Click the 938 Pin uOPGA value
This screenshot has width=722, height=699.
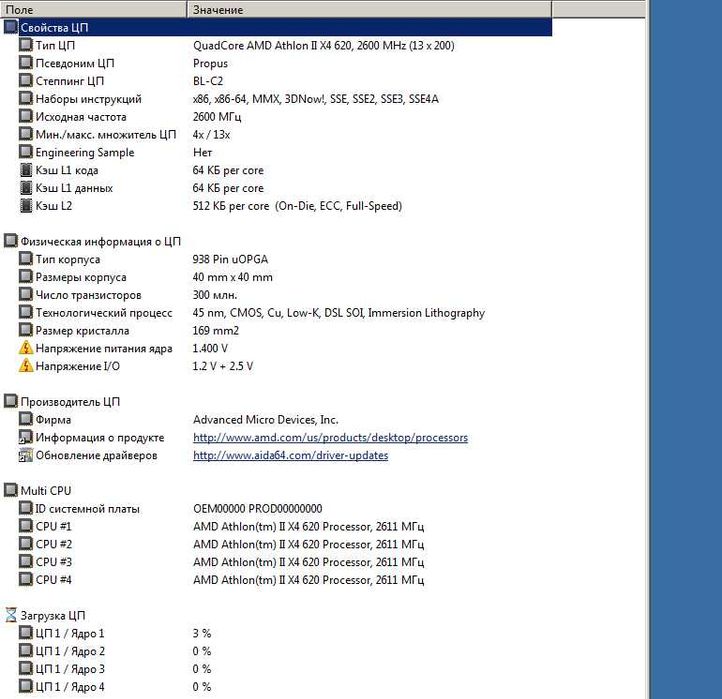[230, 259]
